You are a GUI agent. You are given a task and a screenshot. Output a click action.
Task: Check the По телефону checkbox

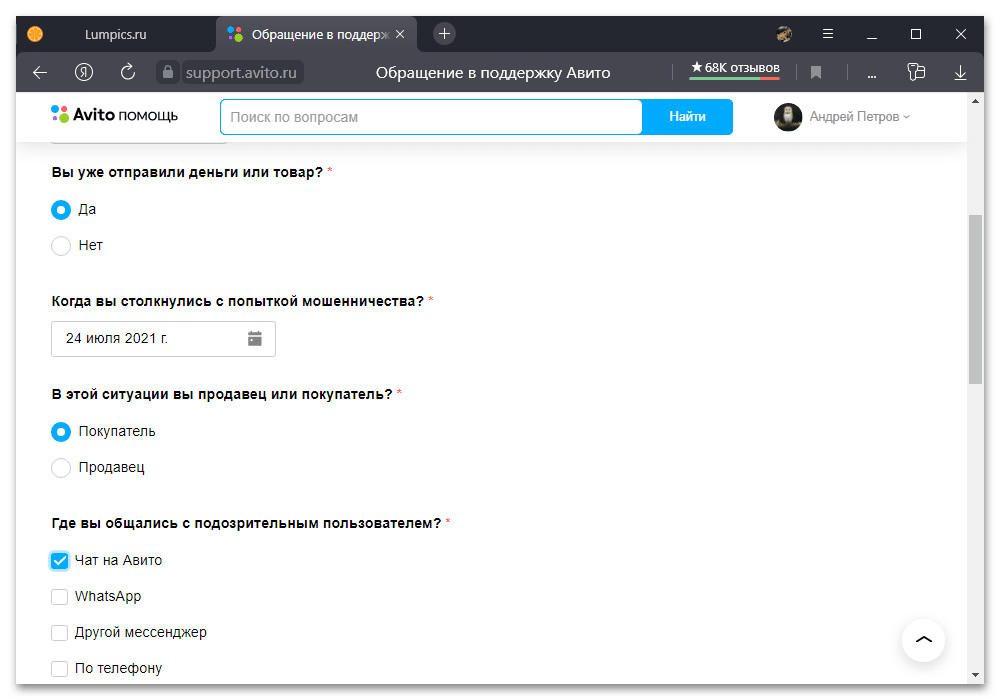click(59, 668)
